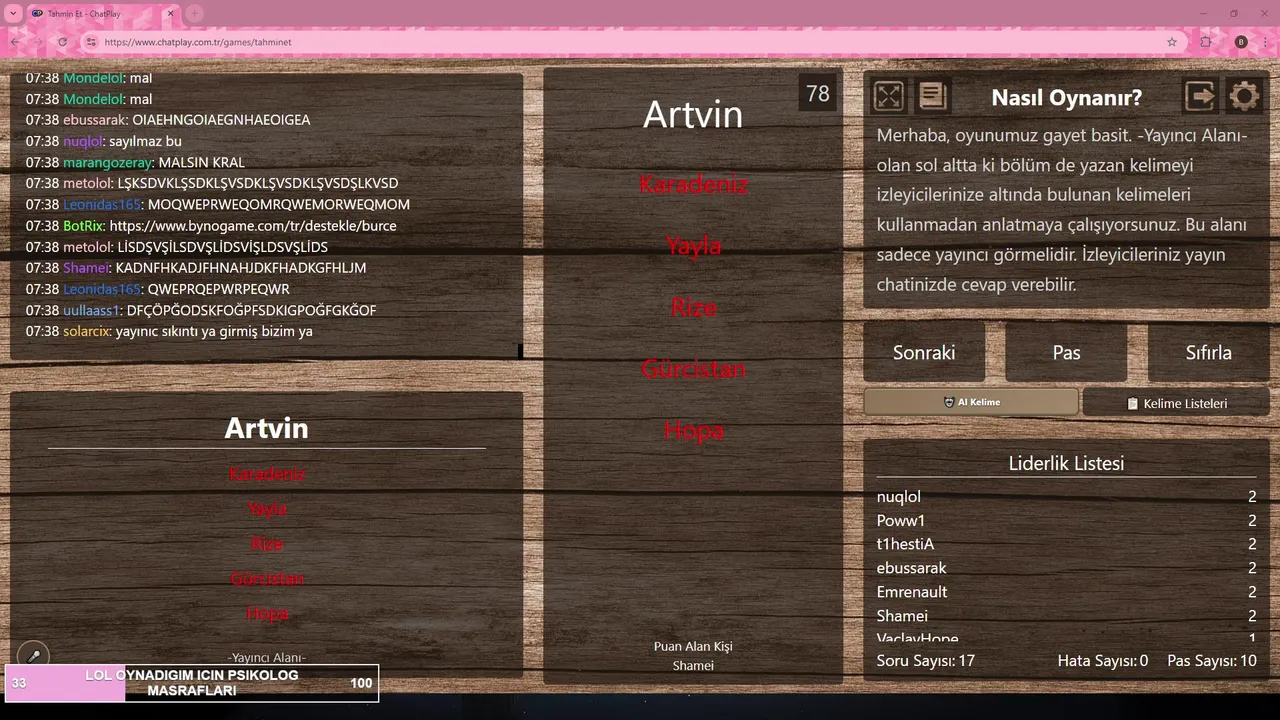The width and height of the screenshot is (1280, 720).
Task: Click the donation goal progress bar
Action: [192, 683]
